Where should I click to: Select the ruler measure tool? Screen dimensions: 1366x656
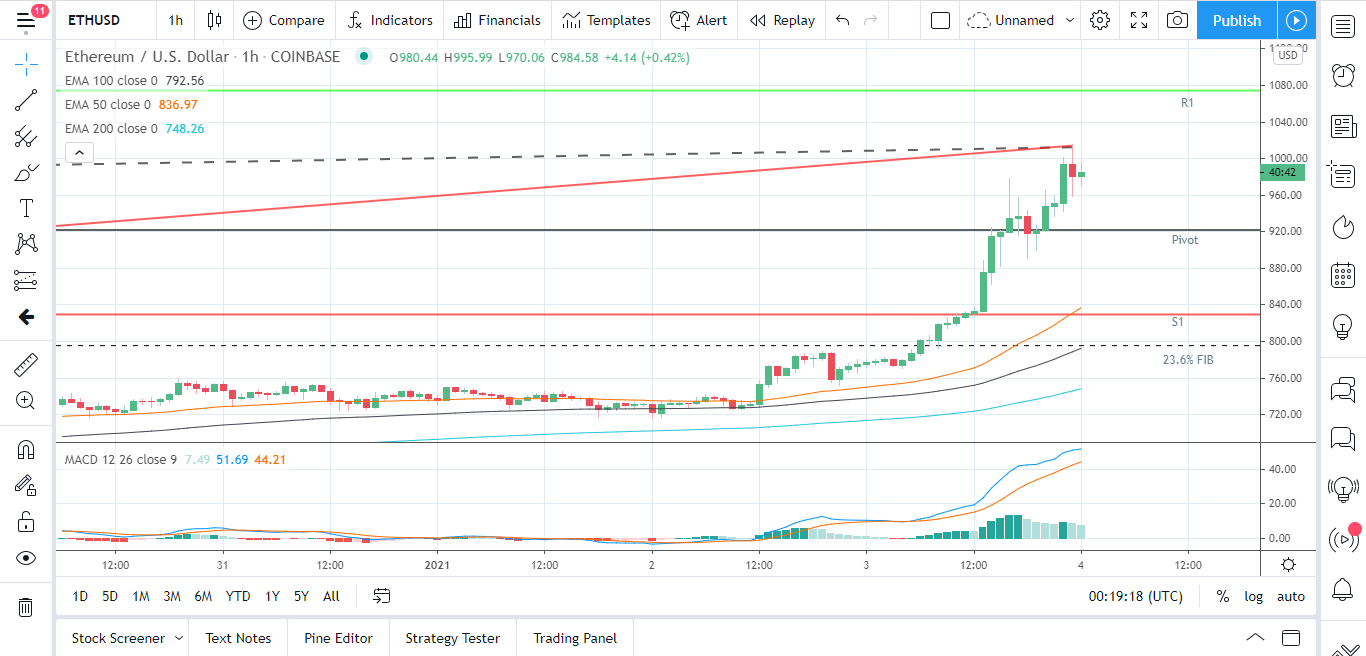coord(26,365)
